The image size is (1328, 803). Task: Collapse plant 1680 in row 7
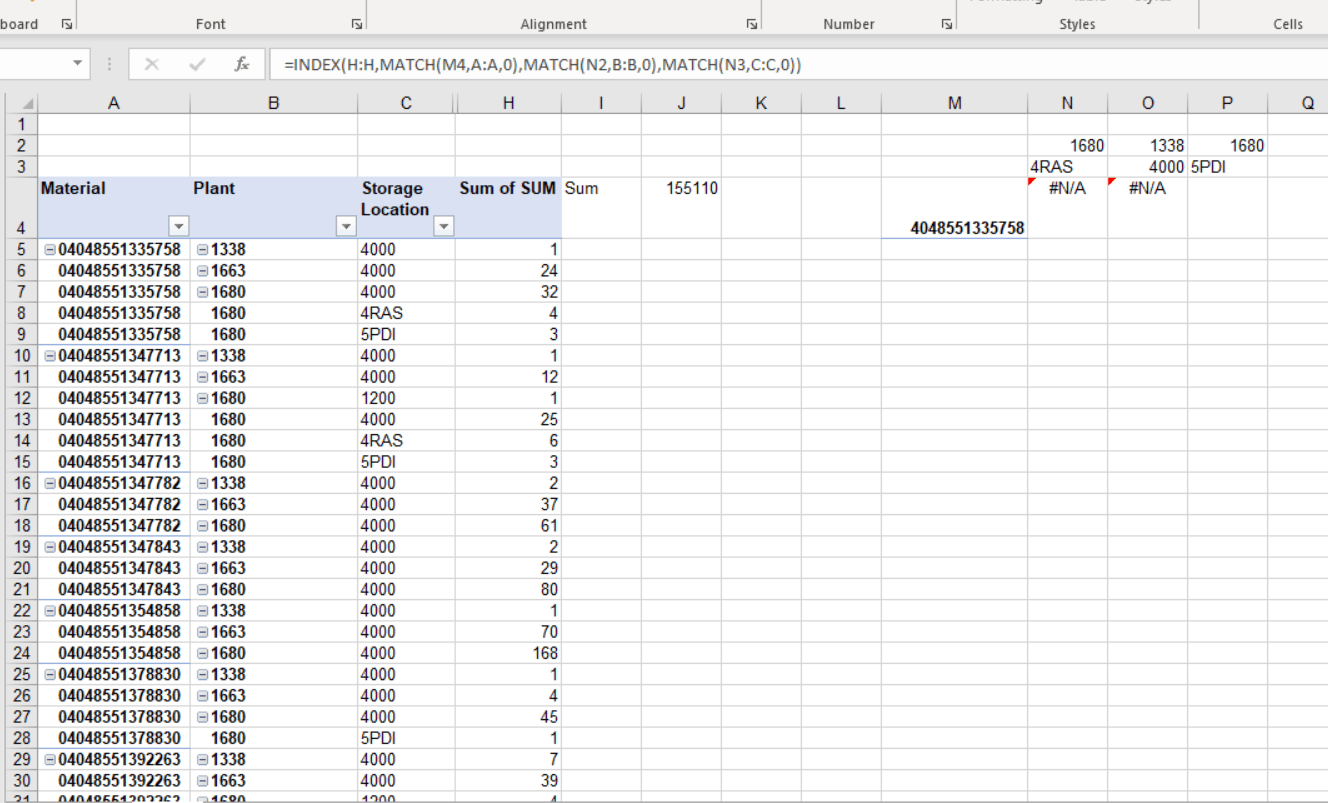tap(202, 292)
